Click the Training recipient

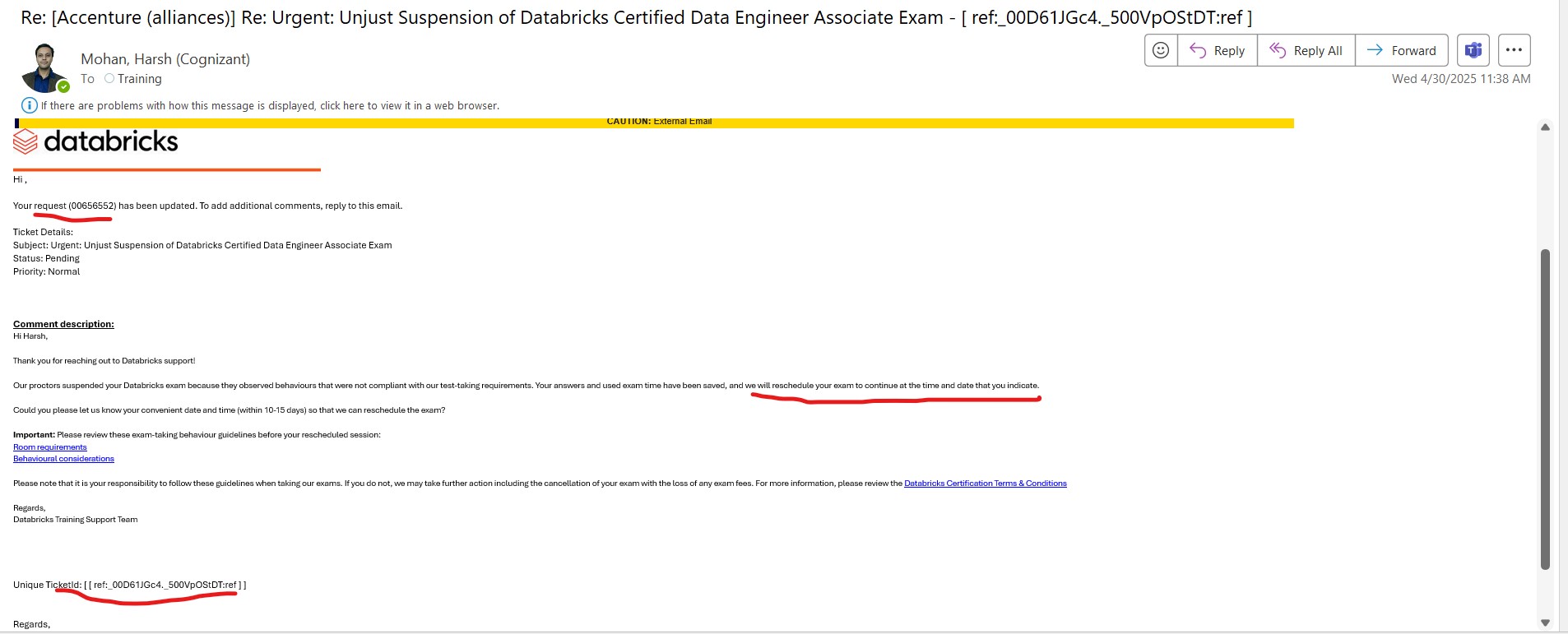(139, 79)
